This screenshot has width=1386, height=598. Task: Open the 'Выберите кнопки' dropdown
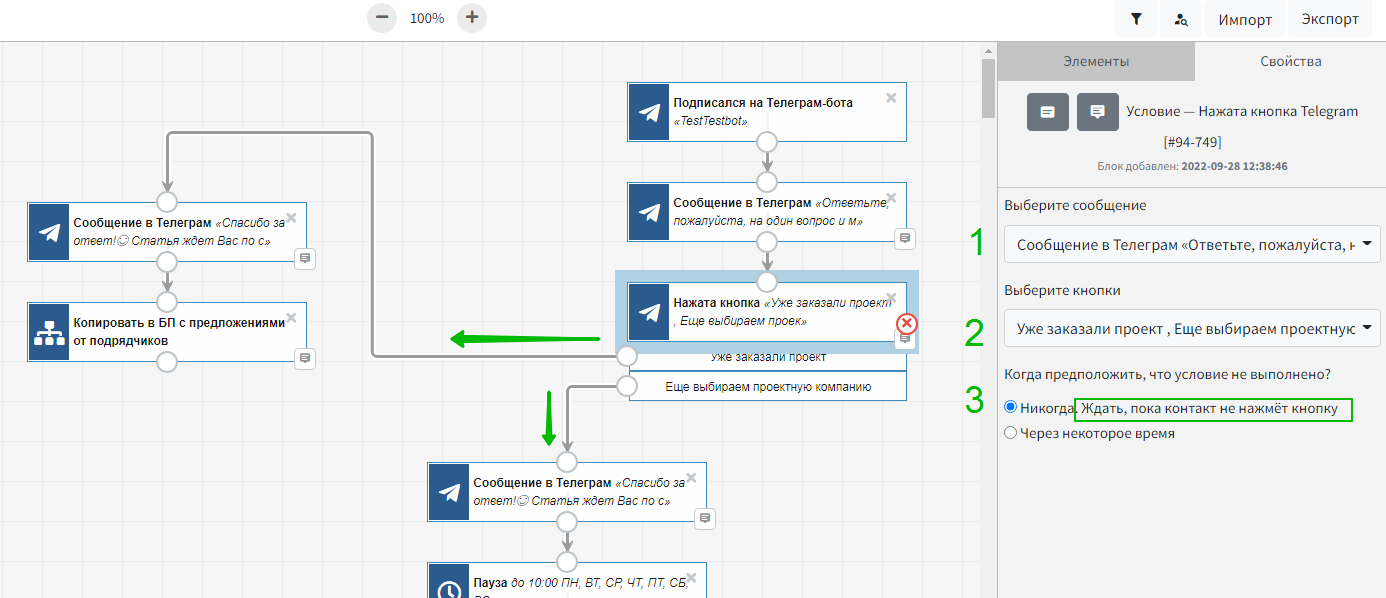tap(1191, 328)
